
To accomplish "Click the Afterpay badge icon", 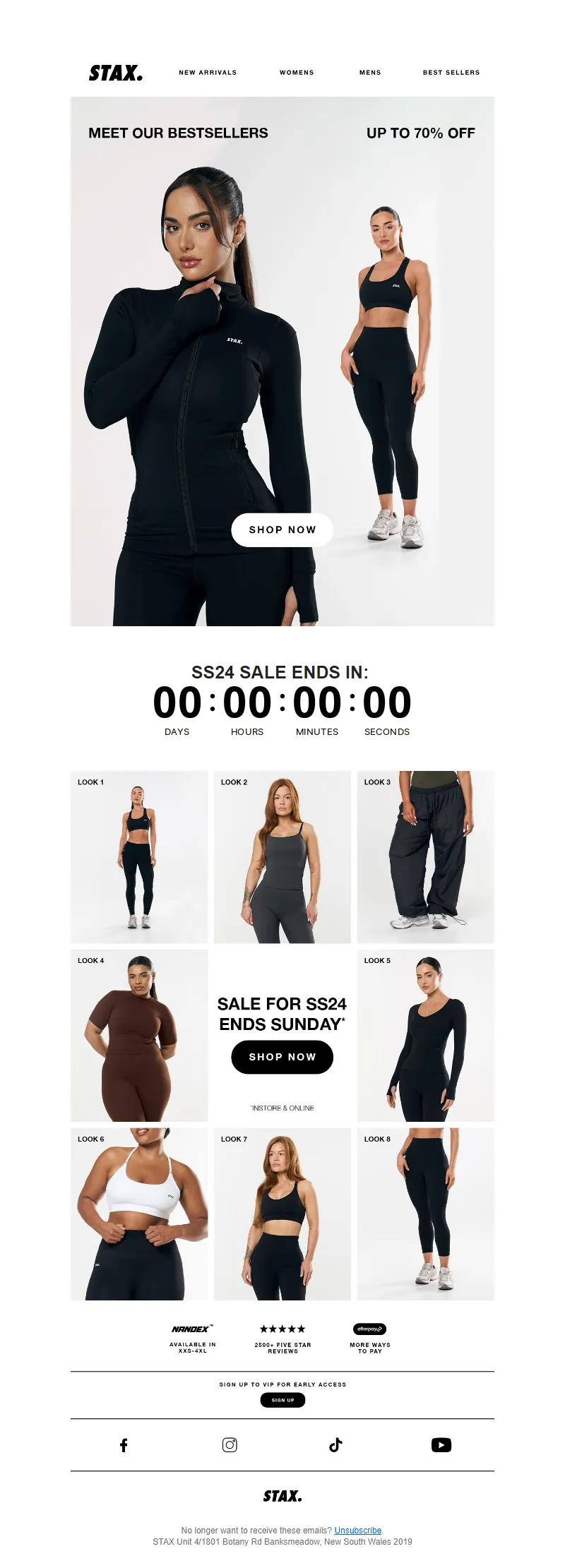I will click(x=369, y=1329).
